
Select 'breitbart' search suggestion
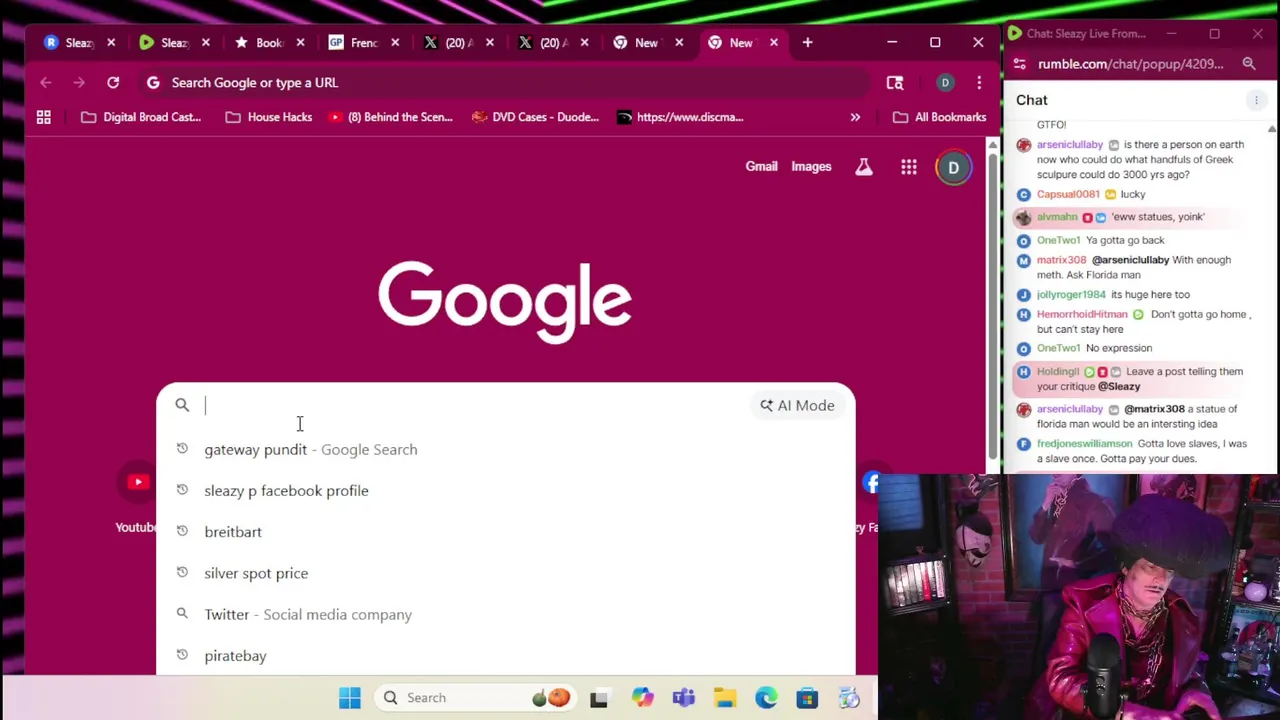505,532
